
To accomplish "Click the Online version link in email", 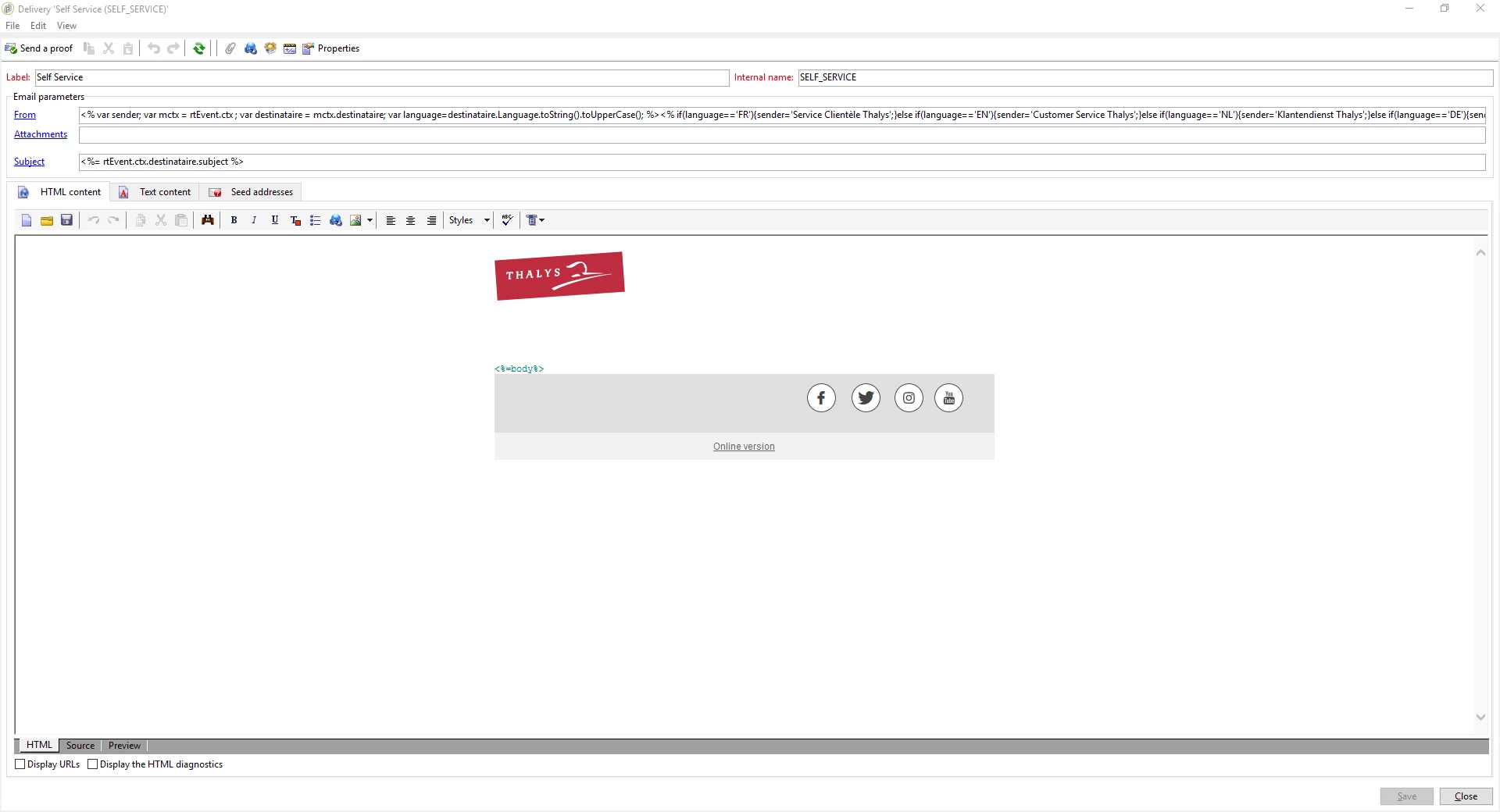I will [744, 447].
